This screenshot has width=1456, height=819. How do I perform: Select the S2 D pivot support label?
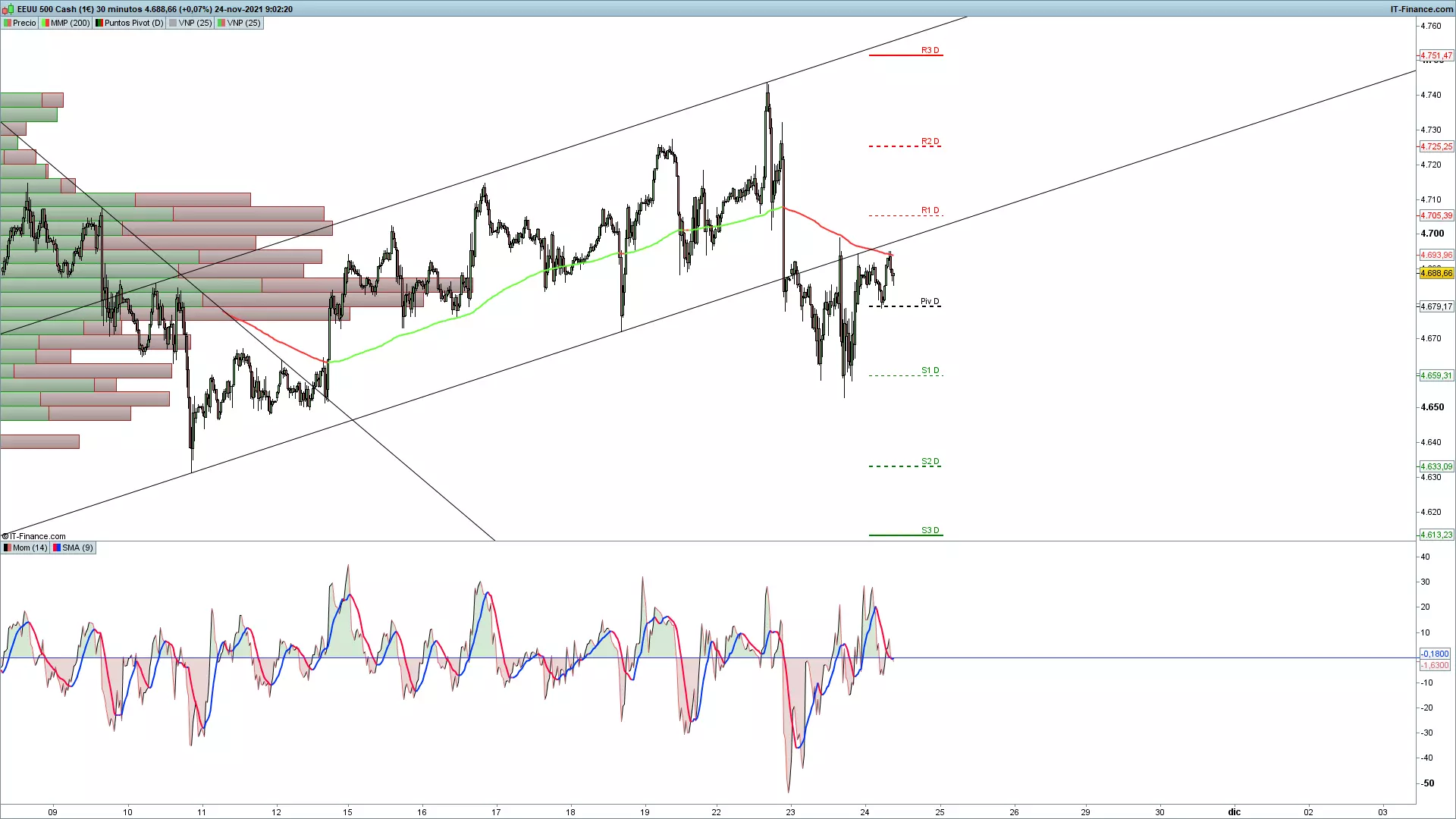(930, 461)
